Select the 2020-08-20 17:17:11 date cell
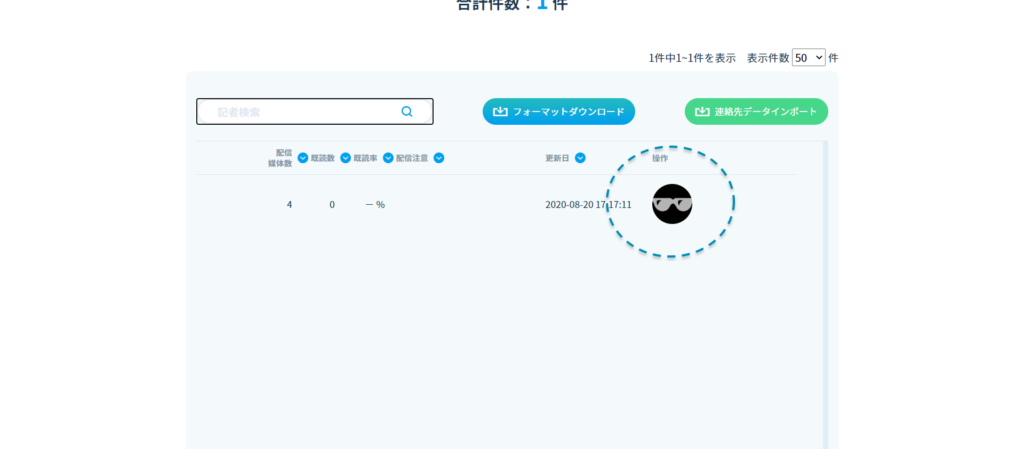The height and width of the screenshot is (449, 1024). pos(588,205)
